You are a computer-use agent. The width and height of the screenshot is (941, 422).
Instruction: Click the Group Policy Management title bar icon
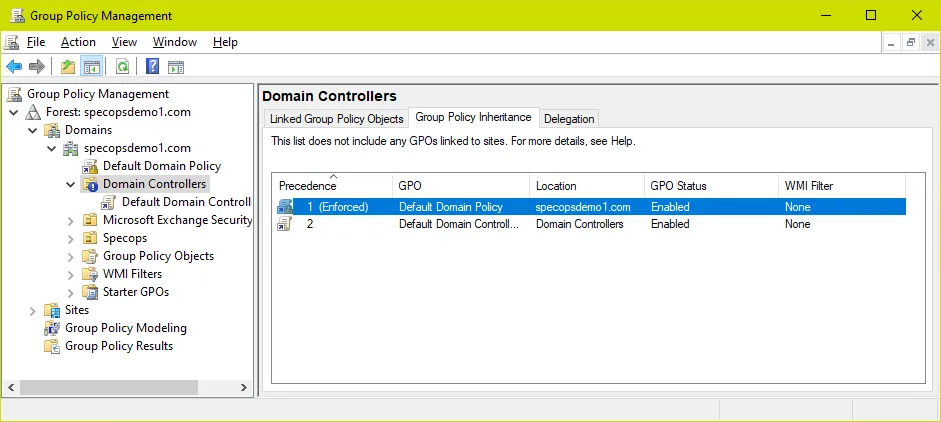17,16
